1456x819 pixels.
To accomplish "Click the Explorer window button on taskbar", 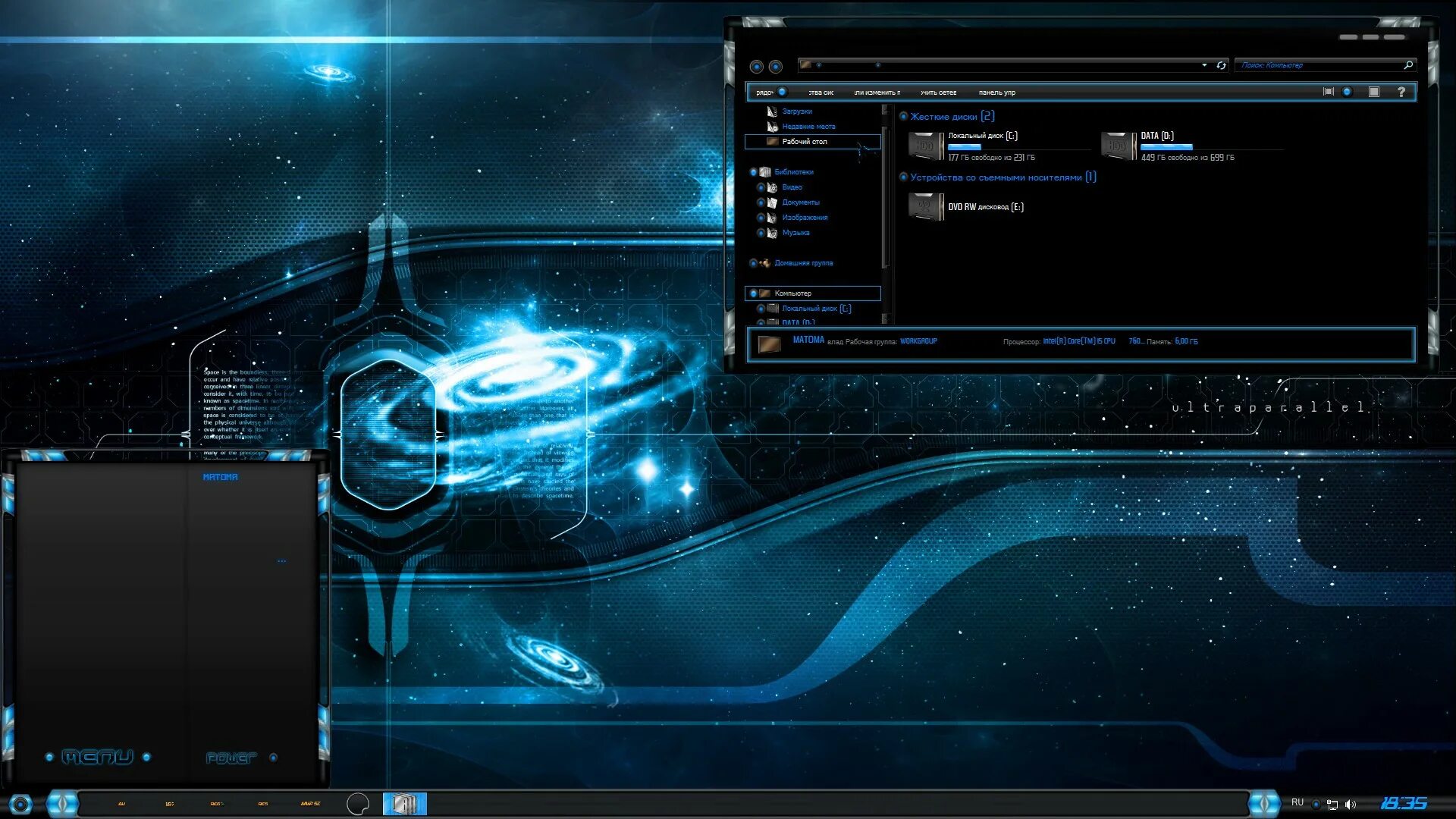I will tap(404, 804).
